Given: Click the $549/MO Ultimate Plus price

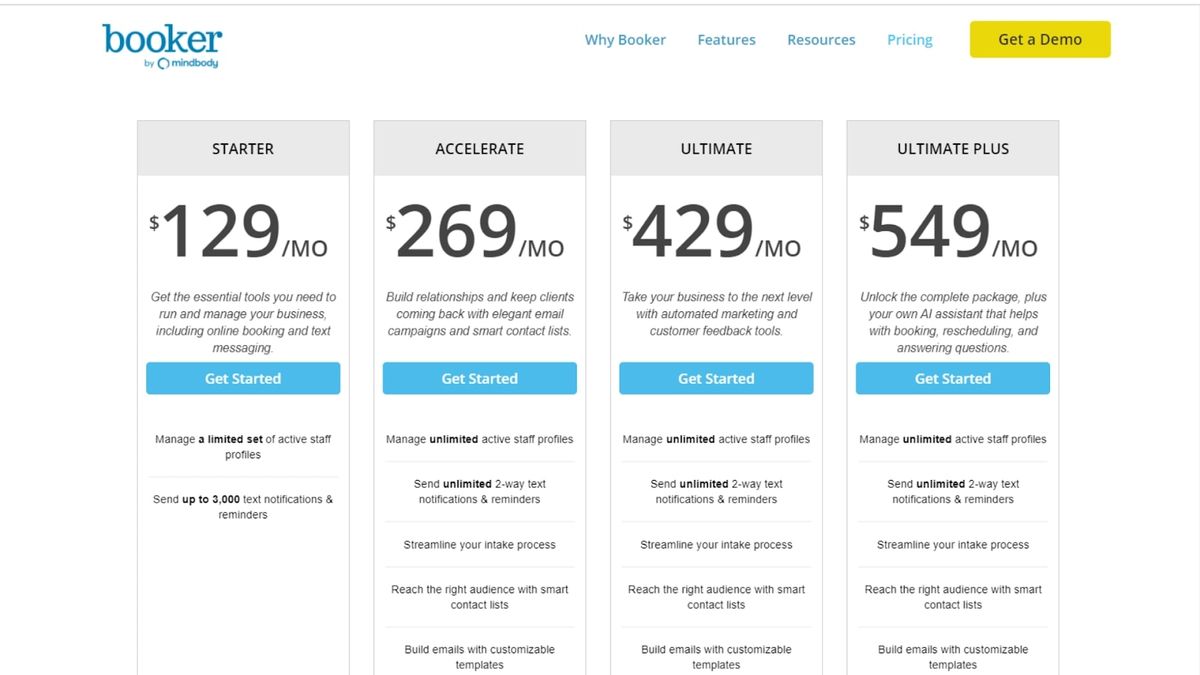Looking at the screenshot, I should click(x=950, y=232).
